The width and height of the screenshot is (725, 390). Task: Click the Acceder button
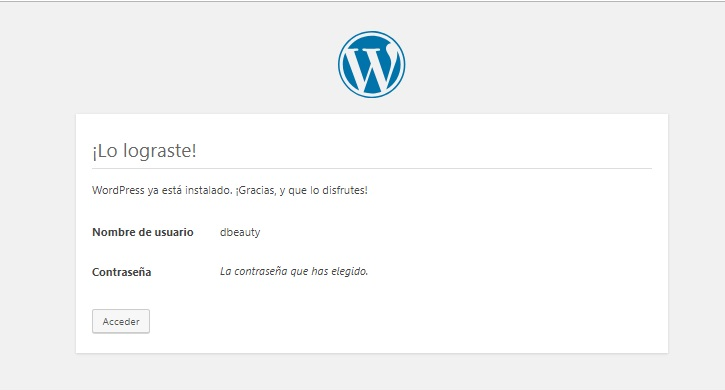click(x=121, y=322)
